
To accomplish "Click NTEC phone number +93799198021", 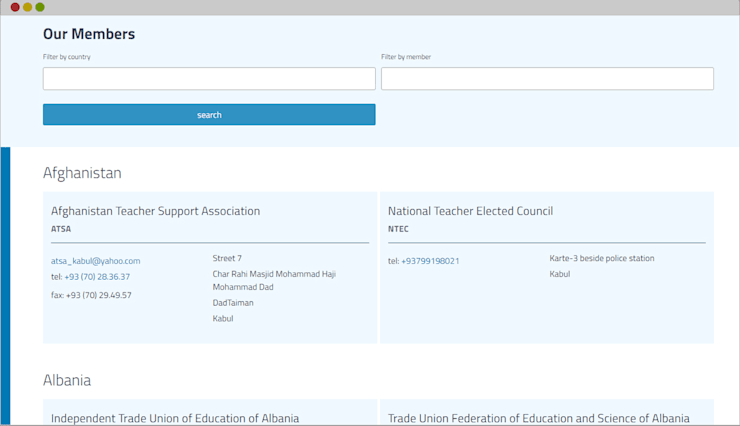I will [430, 261].
